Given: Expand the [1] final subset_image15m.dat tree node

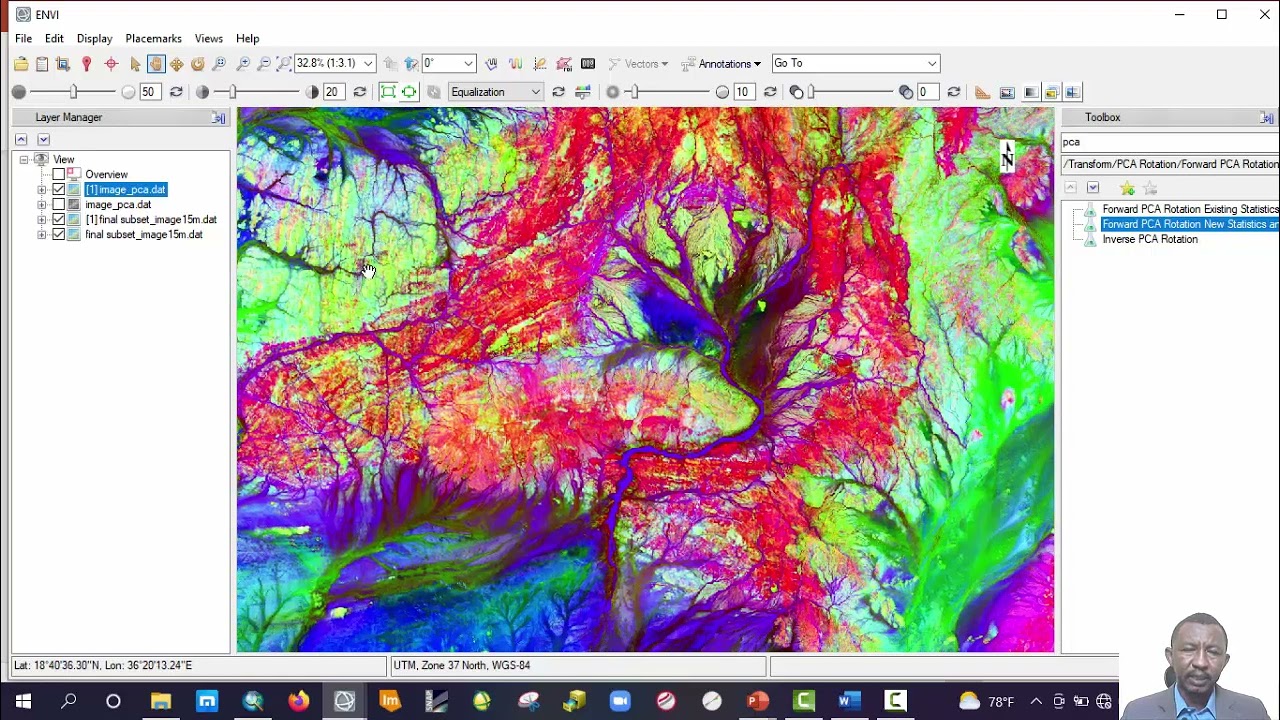Looking at the screenshot, I should tap(42, 220).
